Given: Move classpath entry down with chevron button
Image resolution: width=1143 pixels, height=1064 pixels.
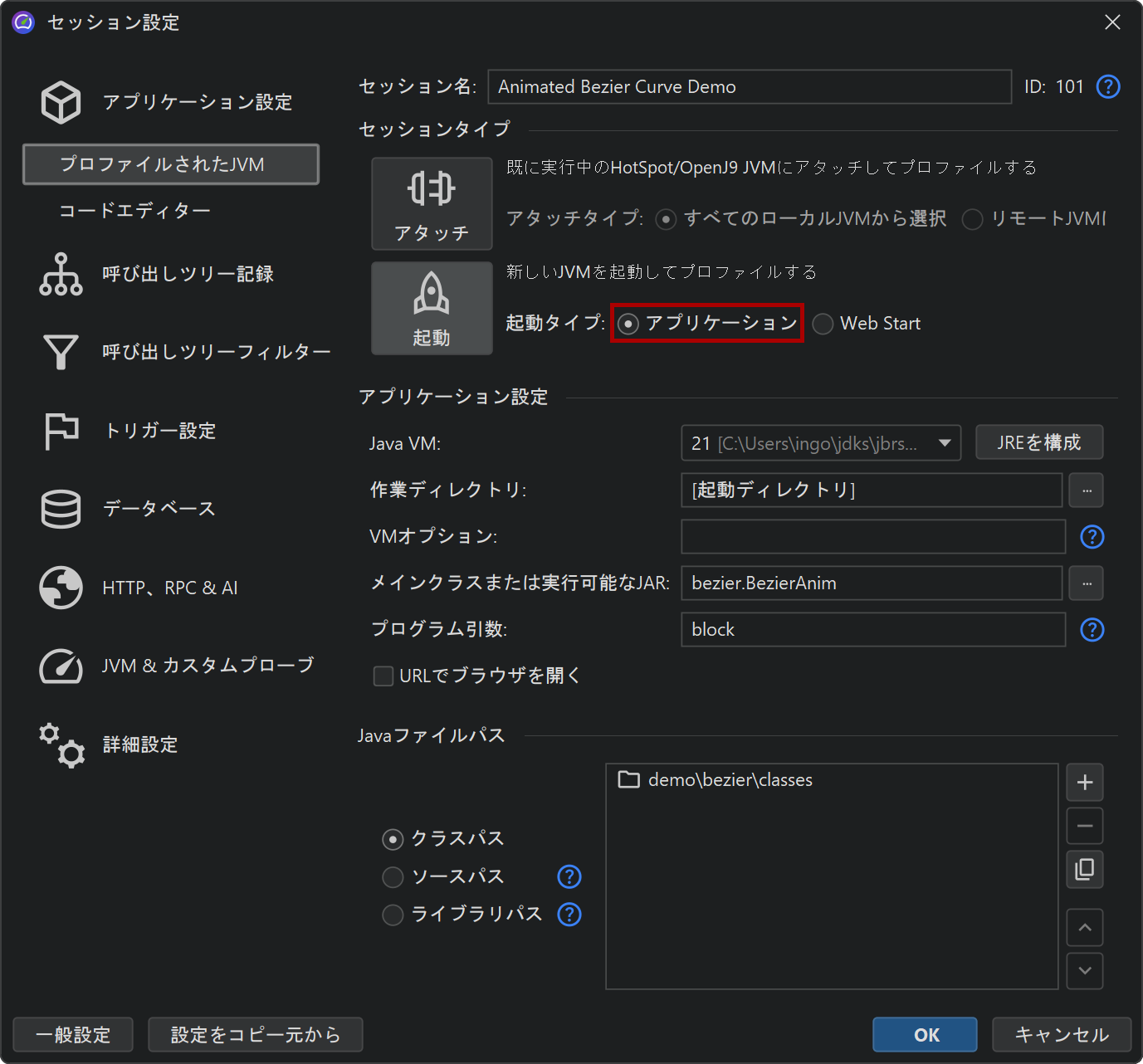Looking at the screenshot, I should click(1084, 971).
